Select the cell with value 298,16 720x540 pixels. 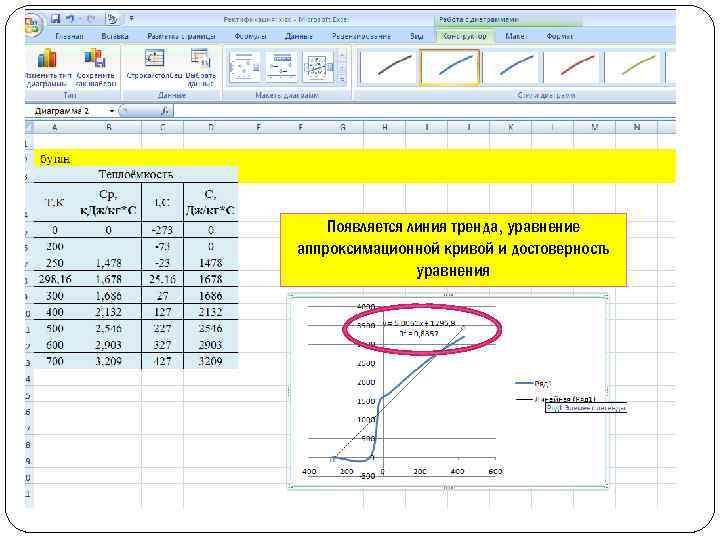[55, 279]
